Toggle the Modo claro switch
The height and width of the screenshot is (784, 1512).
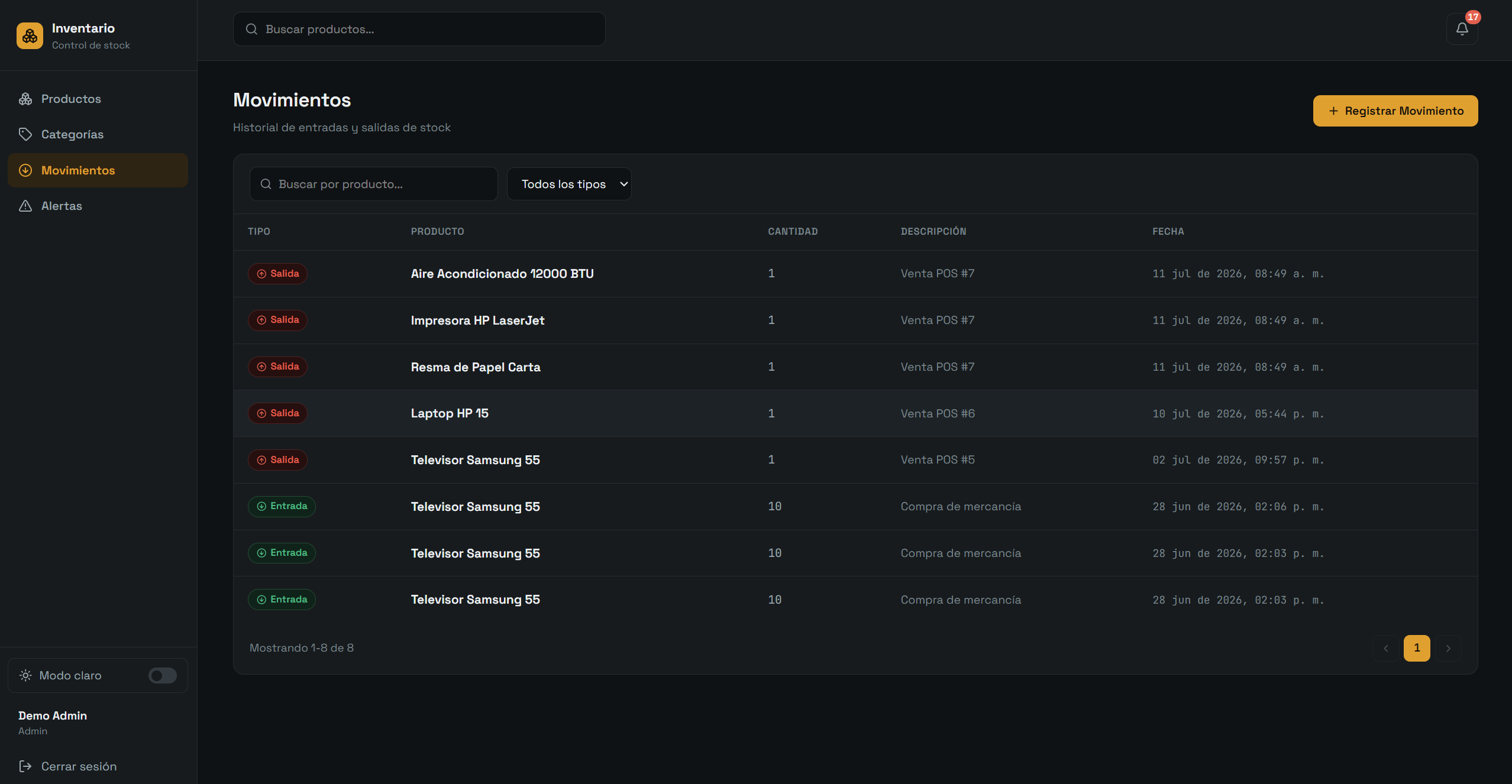pos(163,675)
